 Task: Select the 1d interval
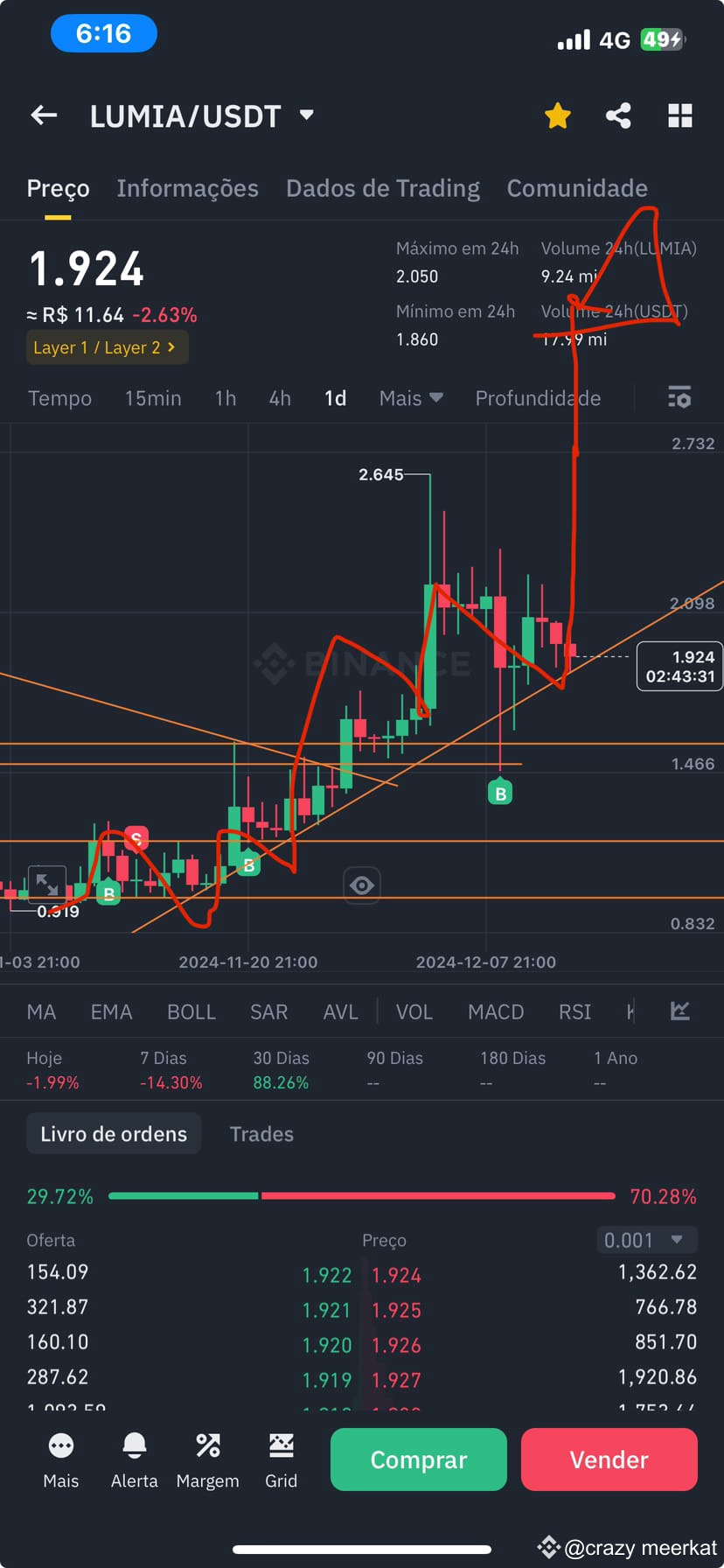point(336,398)
